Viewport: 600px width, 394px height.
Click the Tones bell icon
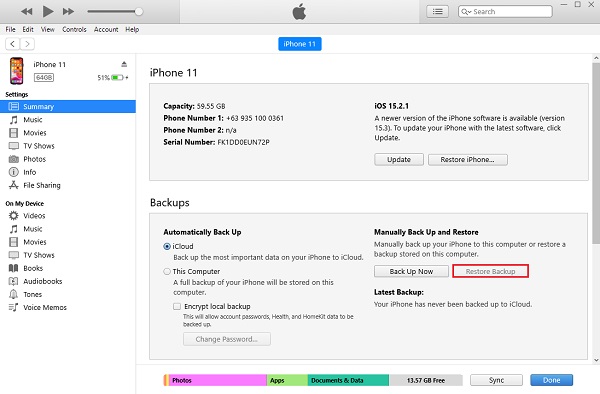click(x=13, y=294)
